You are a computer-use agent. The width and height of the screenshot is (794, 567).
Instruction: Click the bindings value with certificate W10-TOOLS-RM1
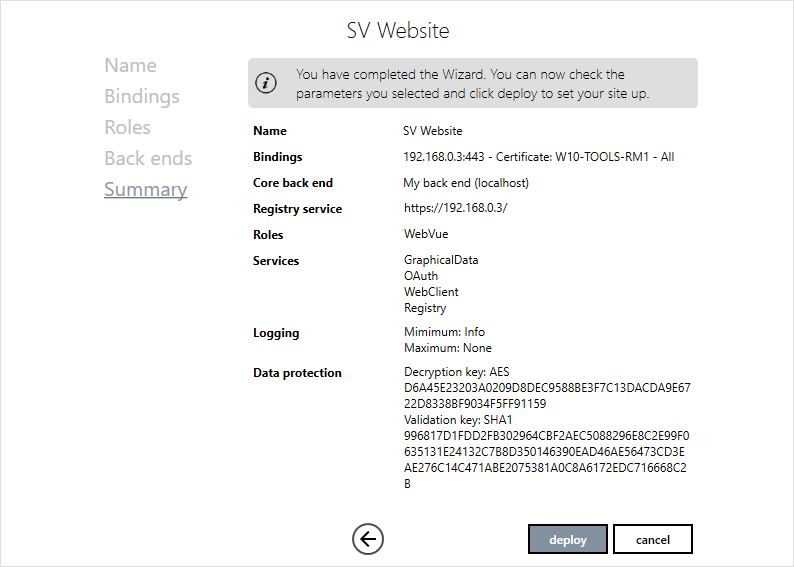point(538,157)
